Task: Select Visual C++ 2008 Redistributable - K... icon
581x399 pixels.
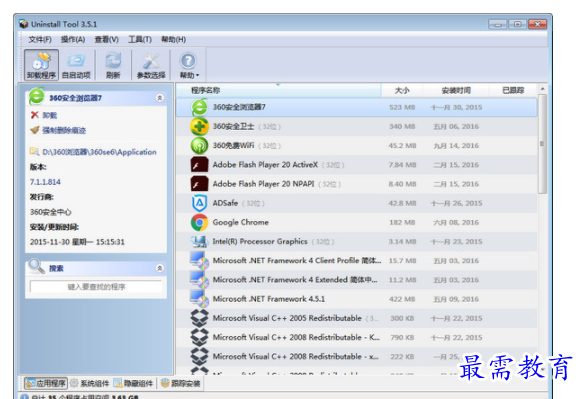Action: pos(199,337)
